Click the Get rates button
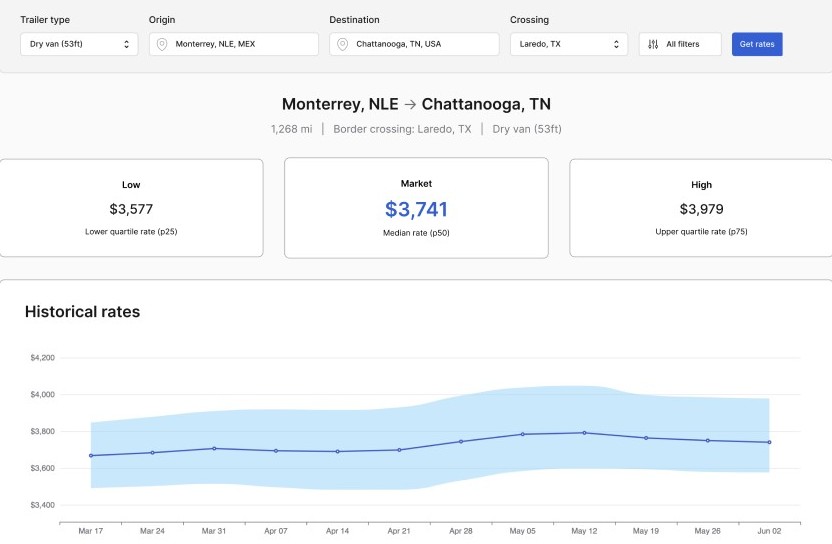Screen dimensions: 832x544 [x=757, y=44]
